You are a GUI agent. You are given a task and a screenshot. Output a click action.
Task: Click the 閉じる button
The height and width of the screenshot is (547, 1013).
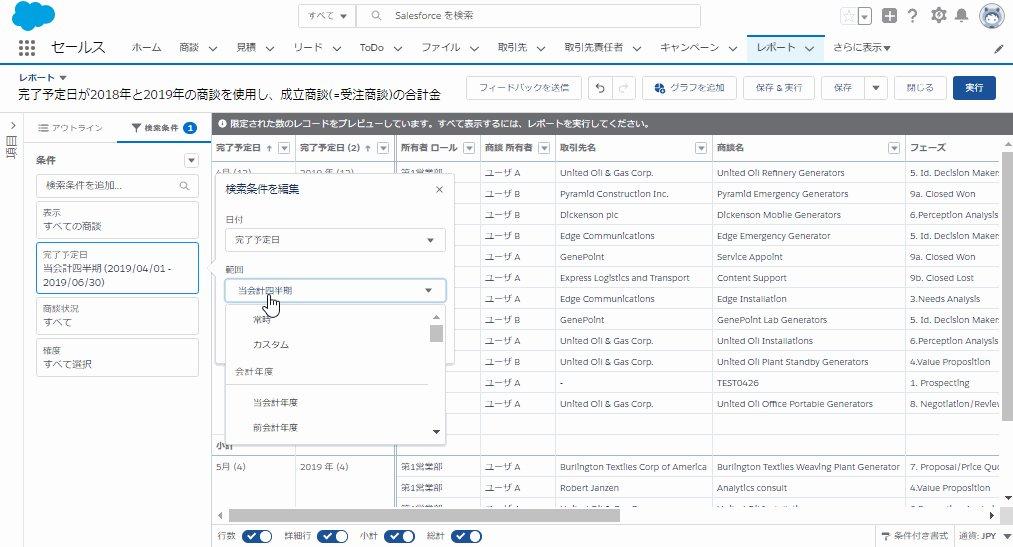[x=920, y=88]
